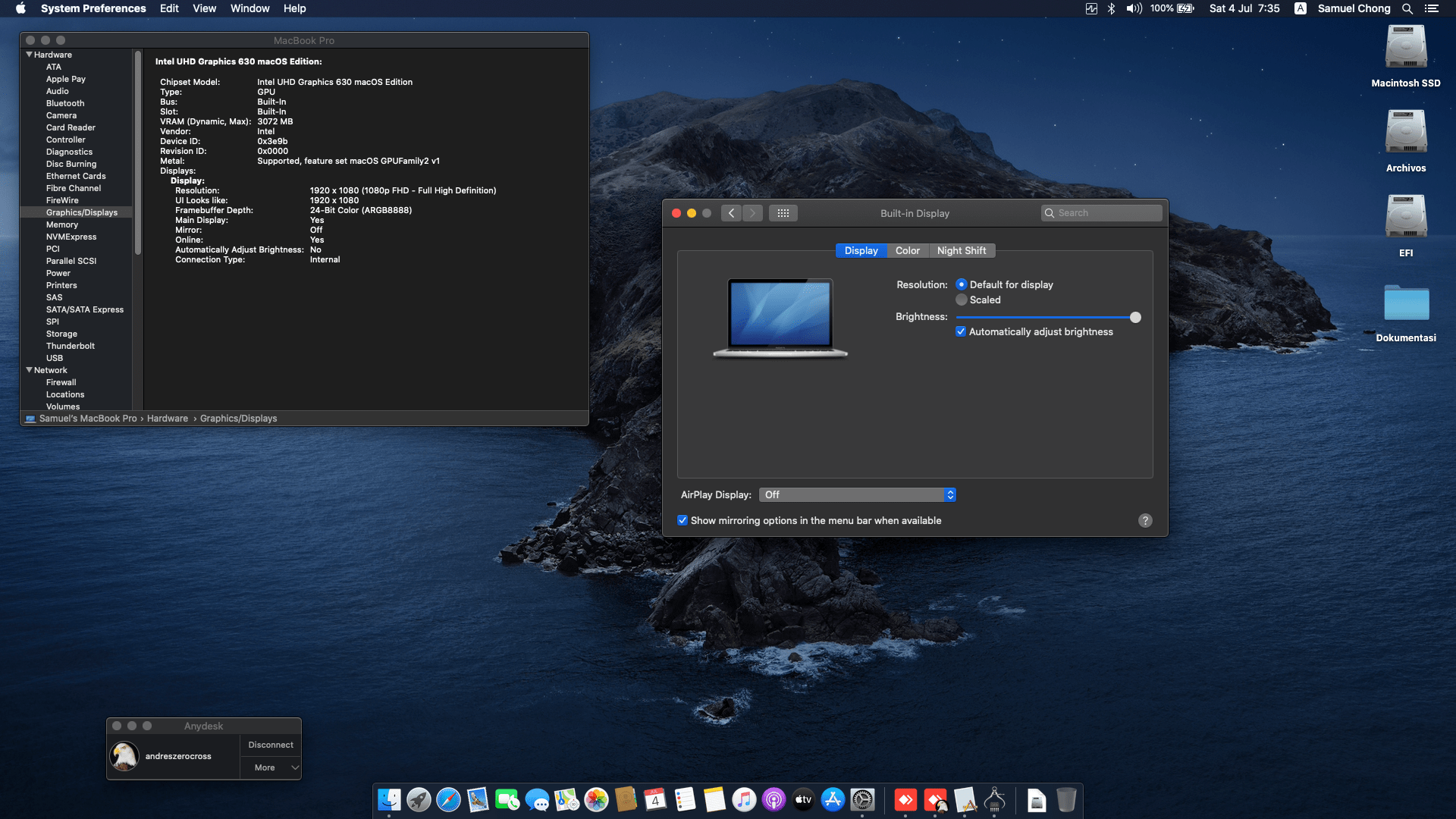Open AirPlay Display dropdown

[857, 494]
